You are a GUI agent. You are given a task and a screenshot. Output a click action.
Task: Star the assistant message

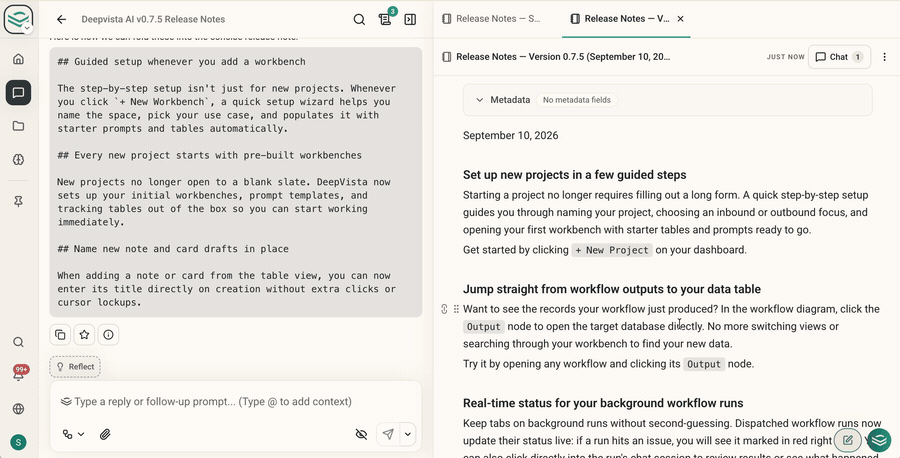[84, 335]
